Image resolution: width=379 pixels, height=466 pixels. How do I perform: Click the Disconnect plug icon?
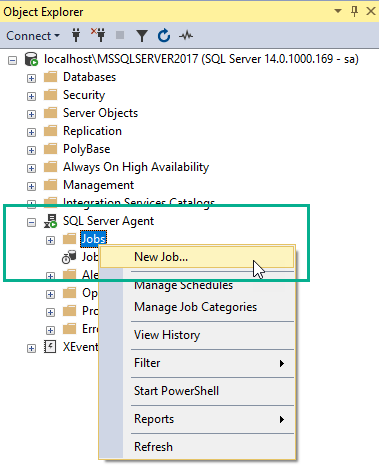coord(98,35)
